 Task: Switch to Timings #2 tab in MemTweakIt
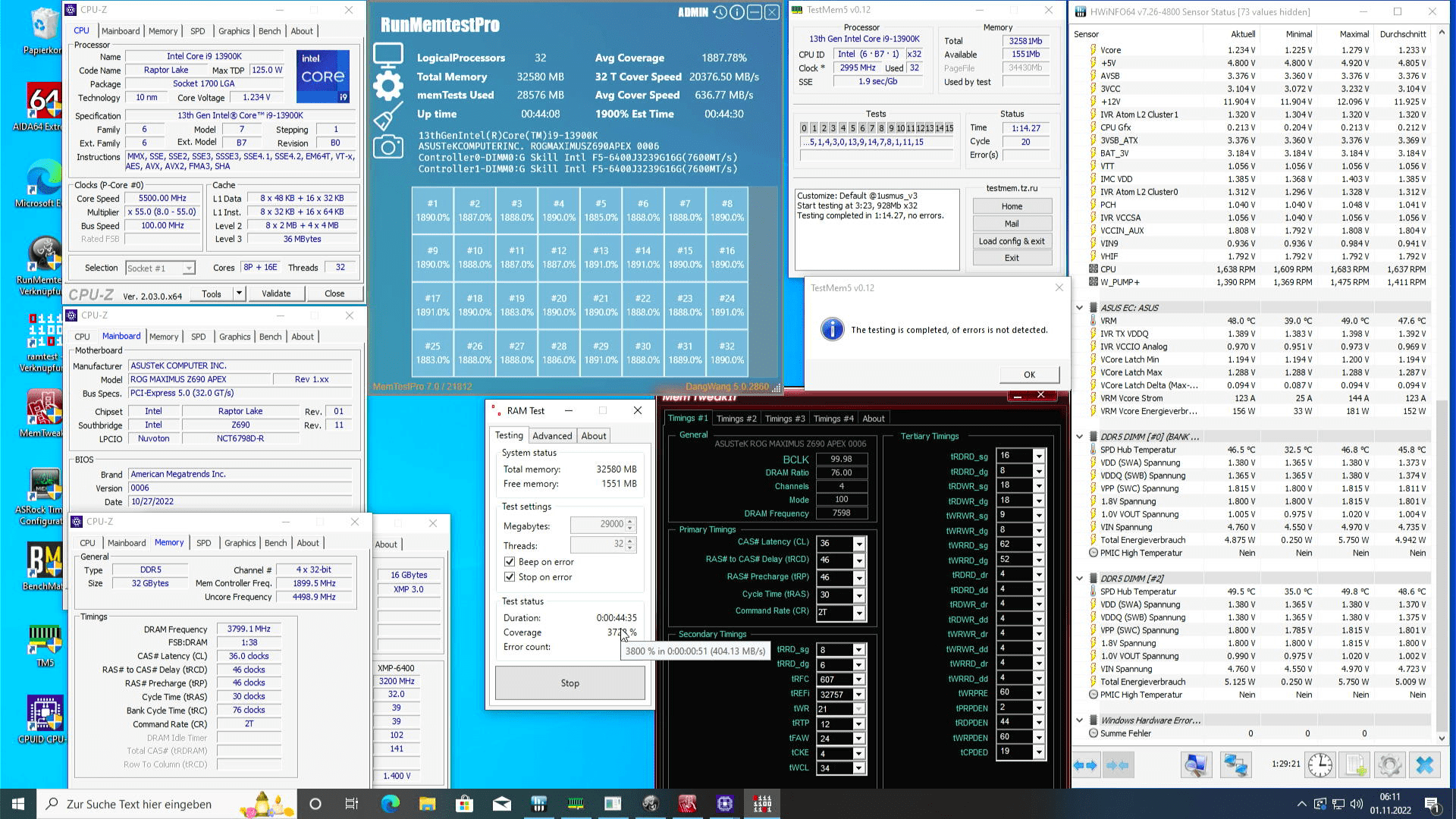pos(736,419)
